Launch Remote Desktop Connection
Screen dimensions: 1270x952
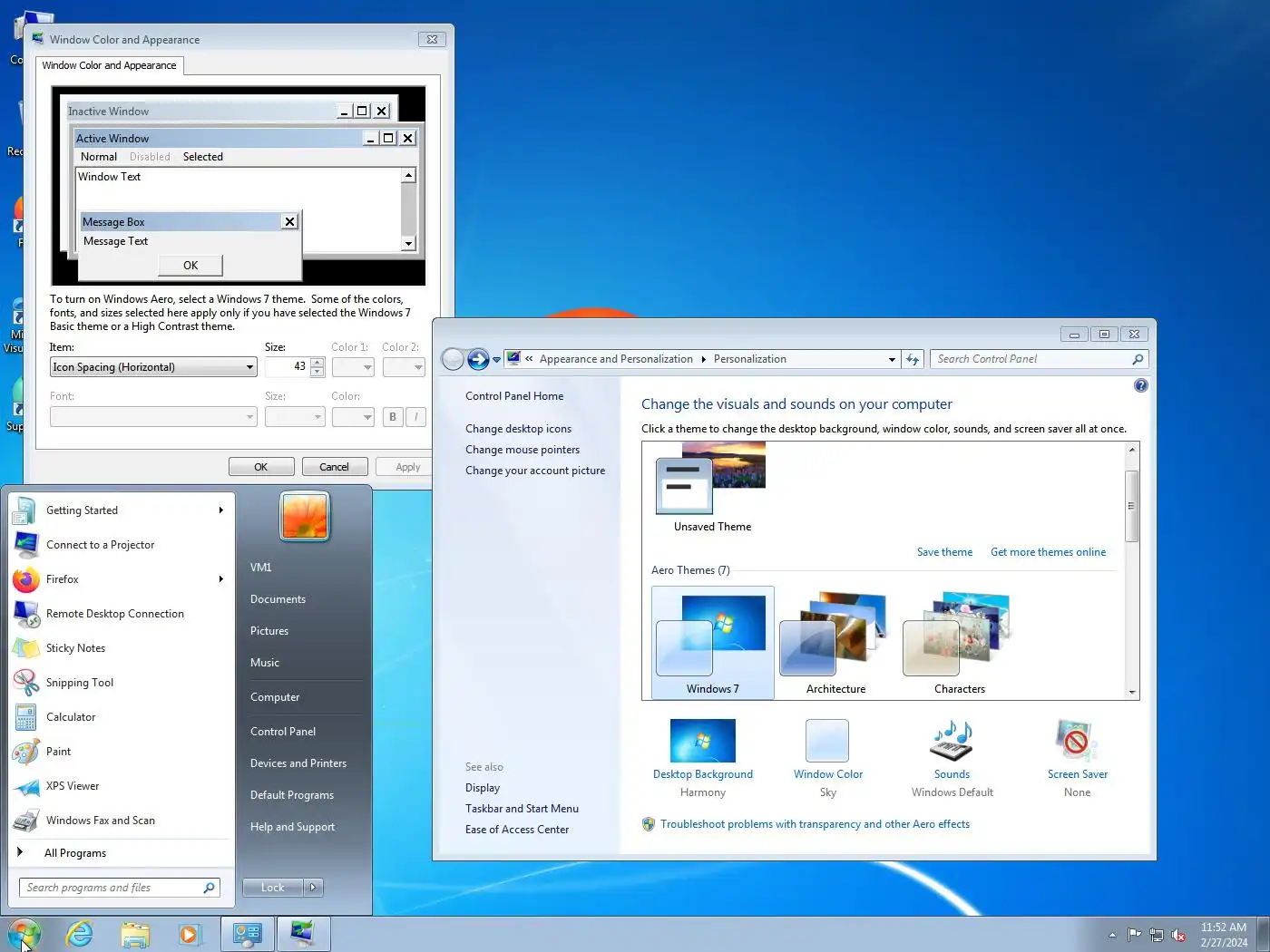coord(119,614)
